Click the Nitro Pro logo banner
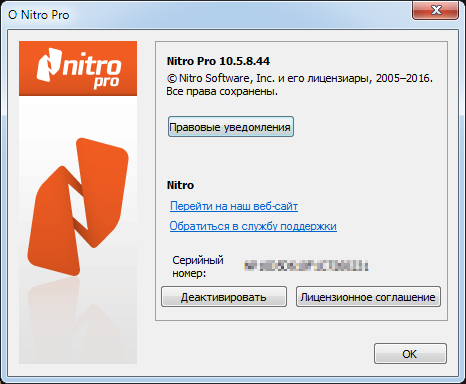The image size is (466, 384). pos(78,69)
